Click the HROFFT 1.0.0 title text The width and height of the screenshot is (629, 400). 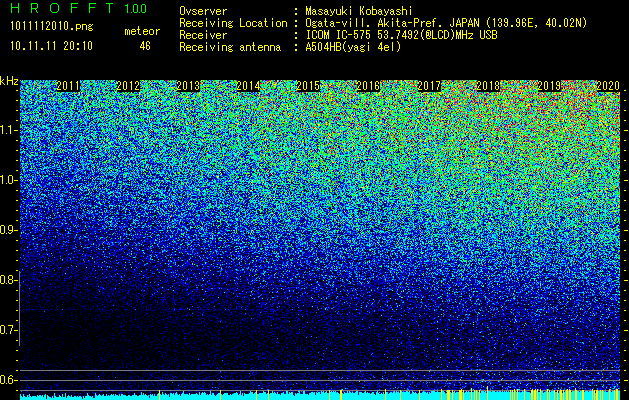click(79, 8)
